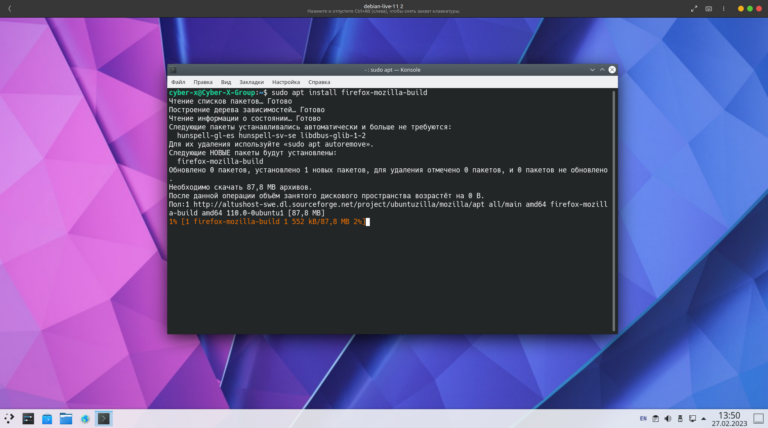The height and width of the screenshot is (428, 768).
Task: Launch the Discover software store from taskbar
Action: pyautogui.click(x=47, y=419)
